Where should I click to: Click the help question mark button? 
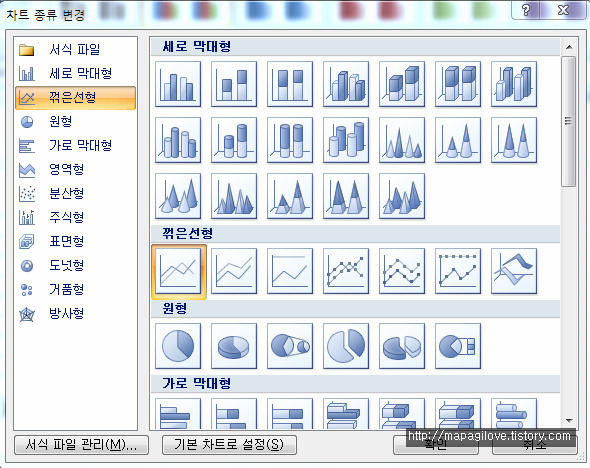[526, 10]
